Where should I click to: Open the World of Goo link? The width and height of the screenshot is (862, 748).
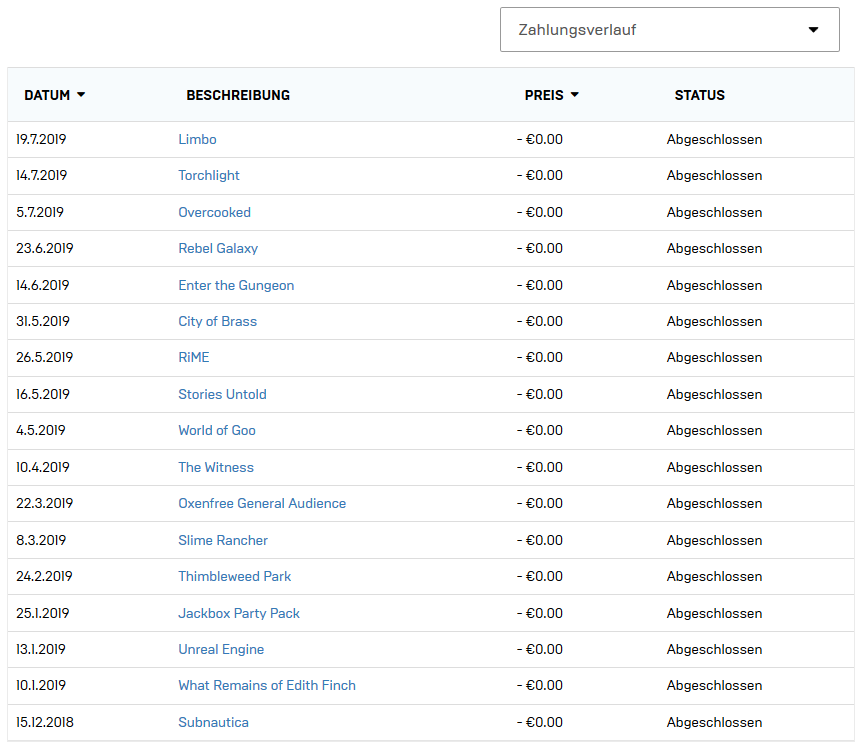click(x=217, y=431)
